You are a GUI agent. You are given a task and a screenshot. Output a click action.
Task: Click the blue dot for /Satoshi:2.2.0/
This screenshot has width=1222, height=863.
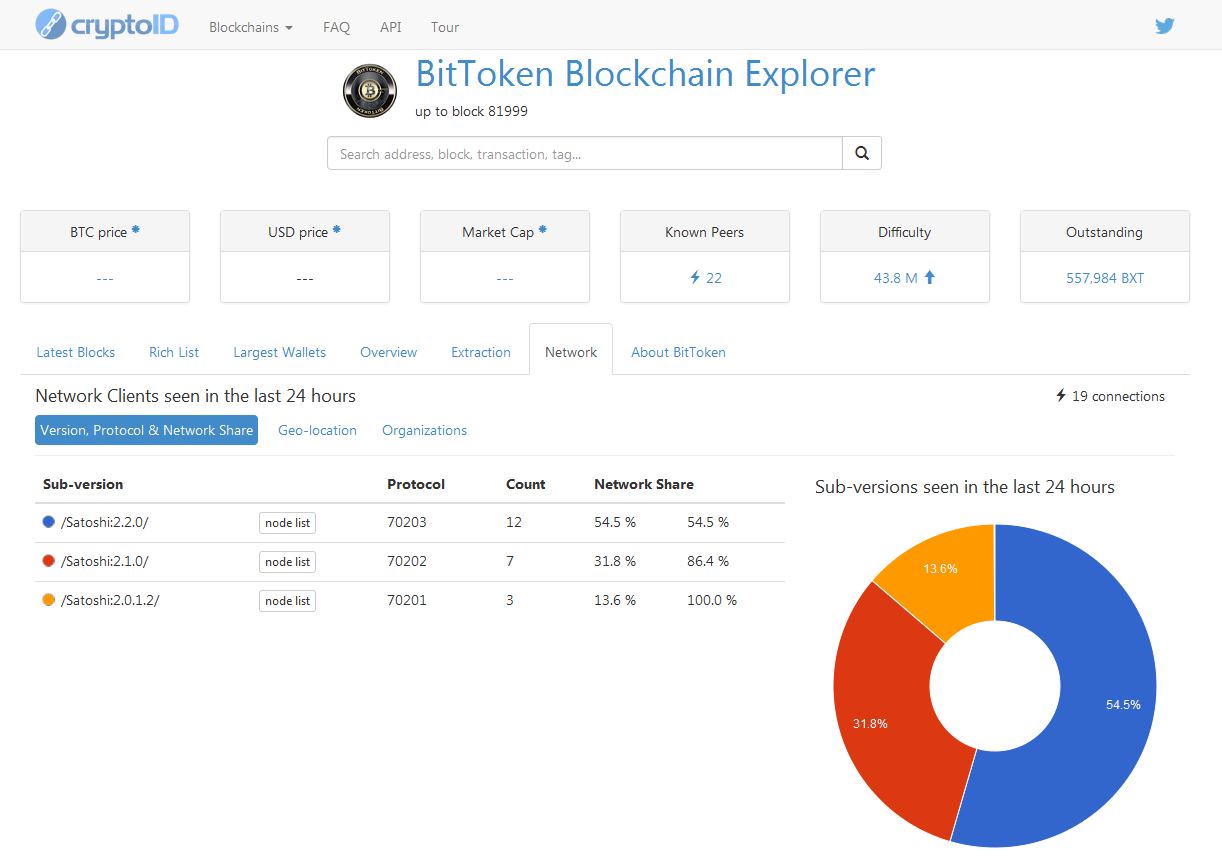[x=49, y=522]
